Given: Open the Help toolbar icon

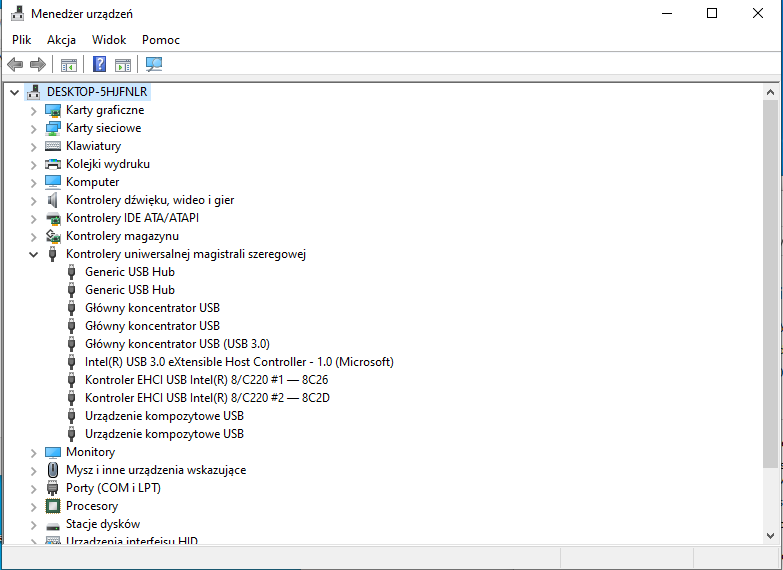Looking at the screenshot, I should tap(99, 64).
